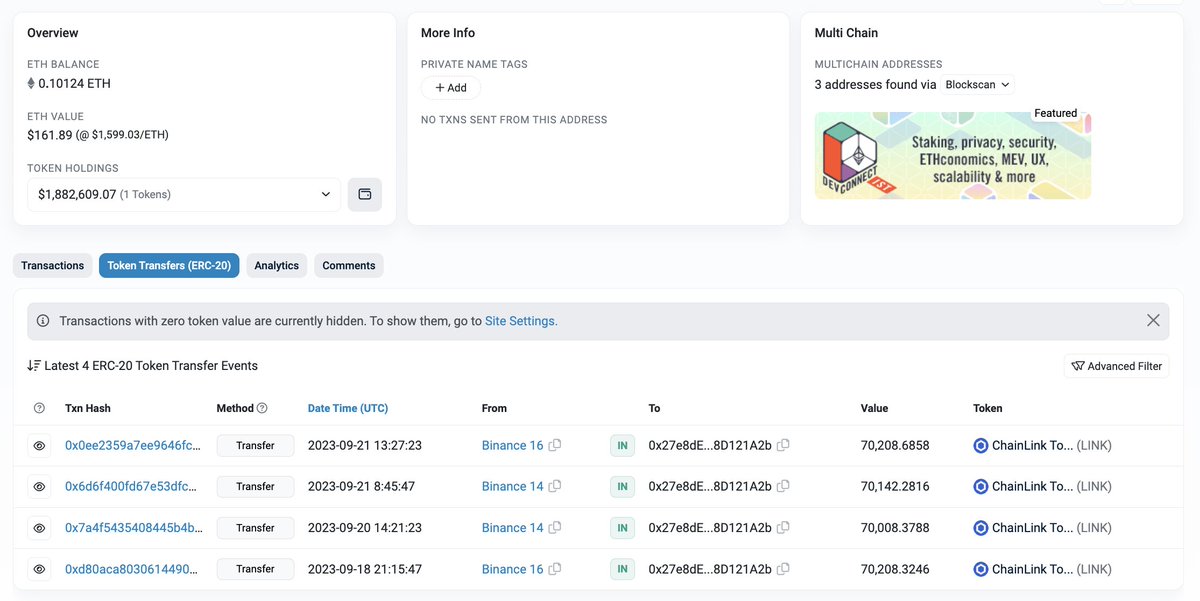Click the Add button under Private Name Tags
Image resolution: width=1200 pixels, height=601 pixels.
450,87
